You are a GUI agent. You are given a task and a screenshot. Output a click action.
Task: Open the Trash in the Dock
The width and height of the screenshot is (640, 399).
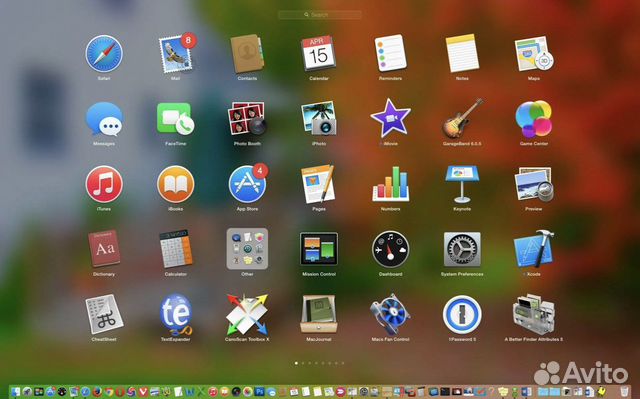(624, 392)
